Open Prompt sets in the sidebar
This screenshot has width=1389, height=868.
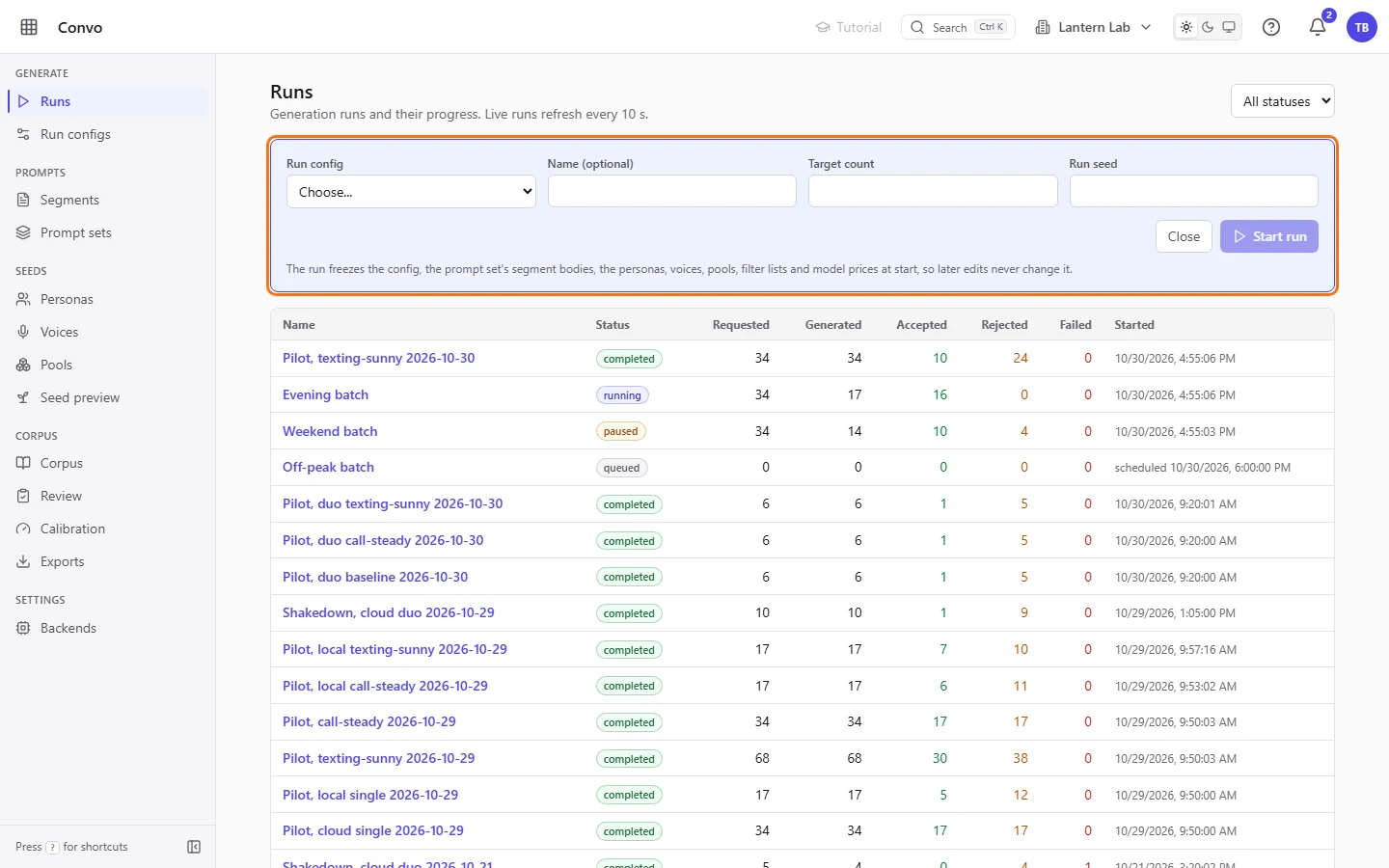108,232
